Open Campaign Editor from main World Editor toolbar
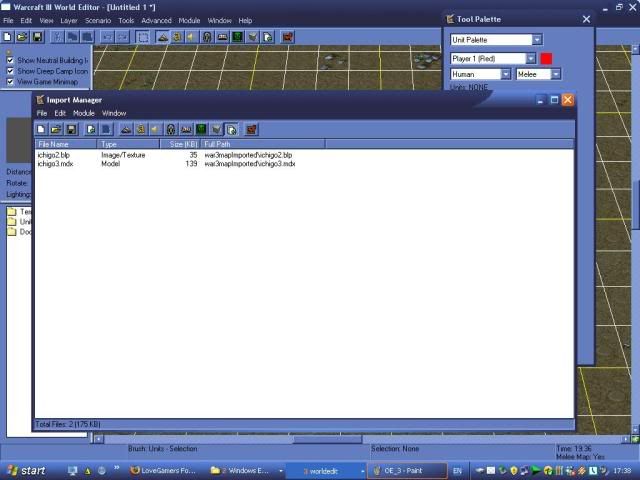The width and height of the screenshot is (640, 480). click(222, 37)
